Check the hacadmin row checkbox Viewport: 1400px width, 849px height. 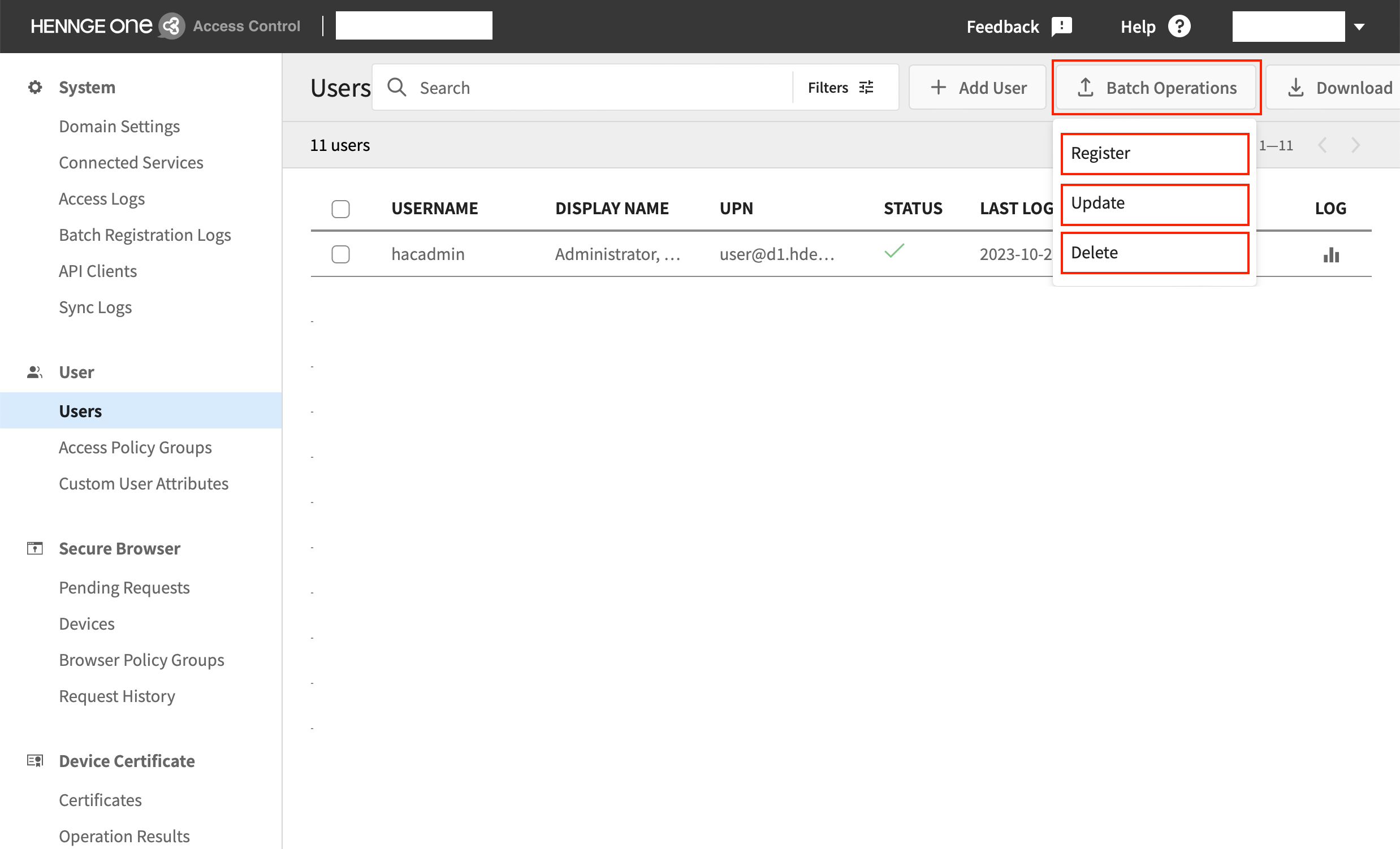pos(340,254)
